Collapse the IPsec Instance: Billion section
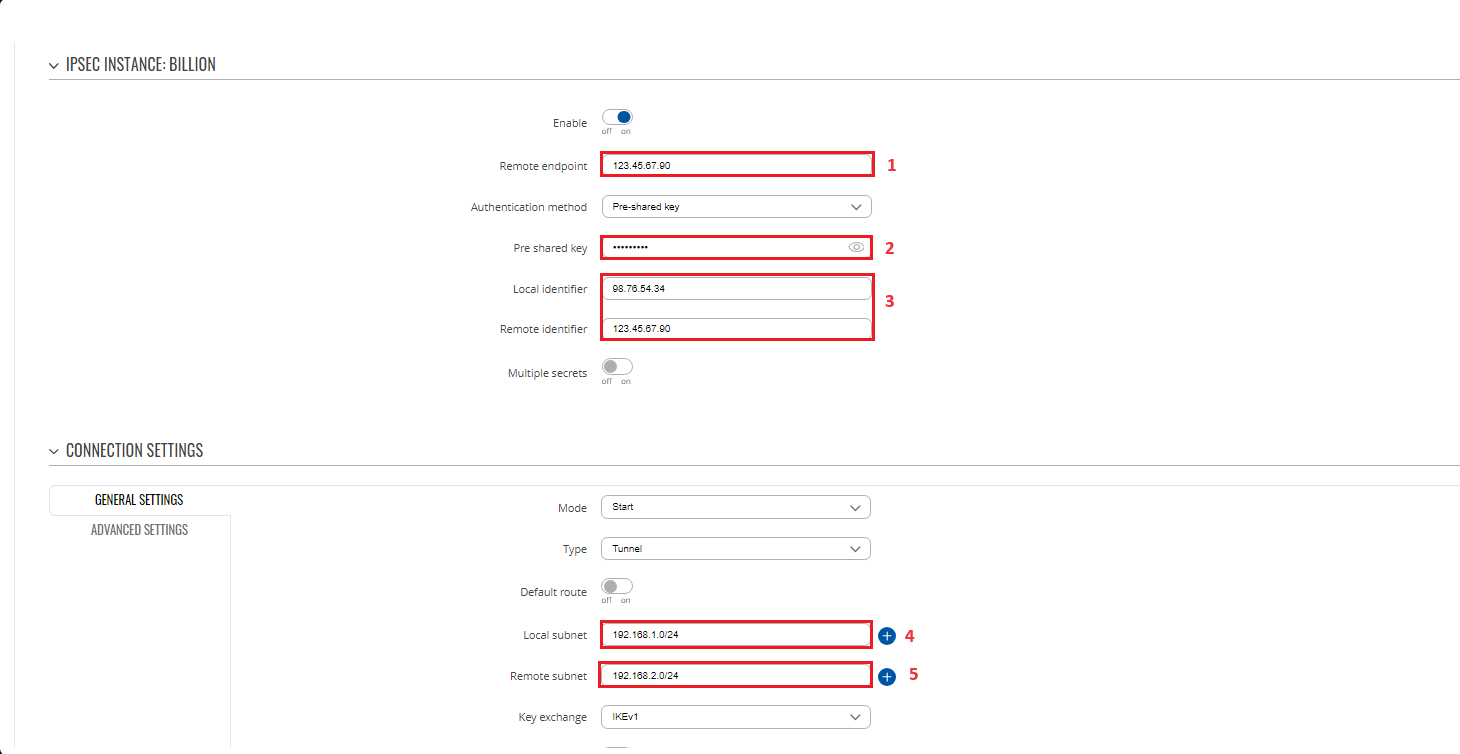1460x754 pixels. coord(54,65)
